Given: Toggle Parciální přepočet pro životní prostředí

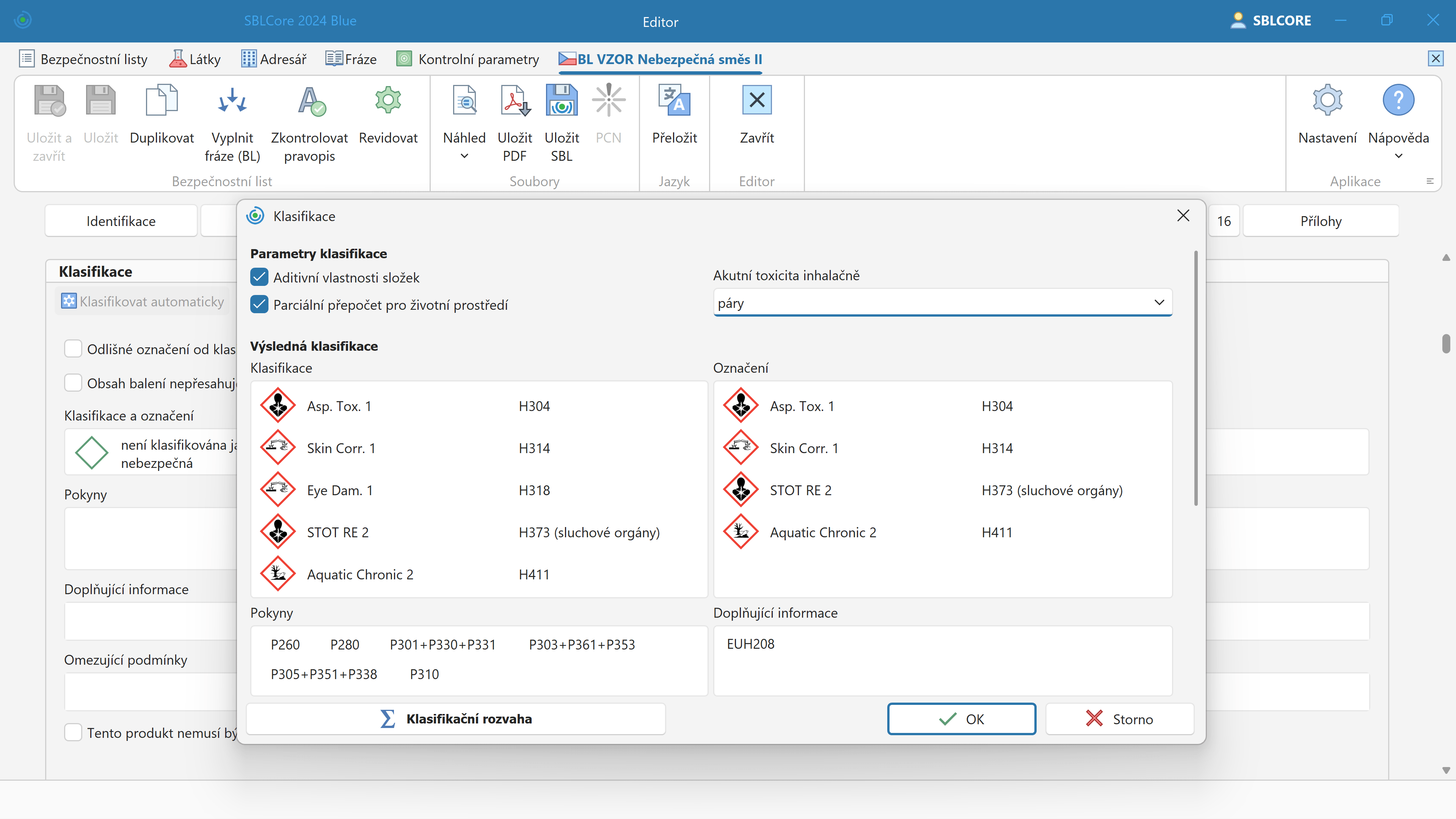Looking at the screenshot, I should [259, 304].
